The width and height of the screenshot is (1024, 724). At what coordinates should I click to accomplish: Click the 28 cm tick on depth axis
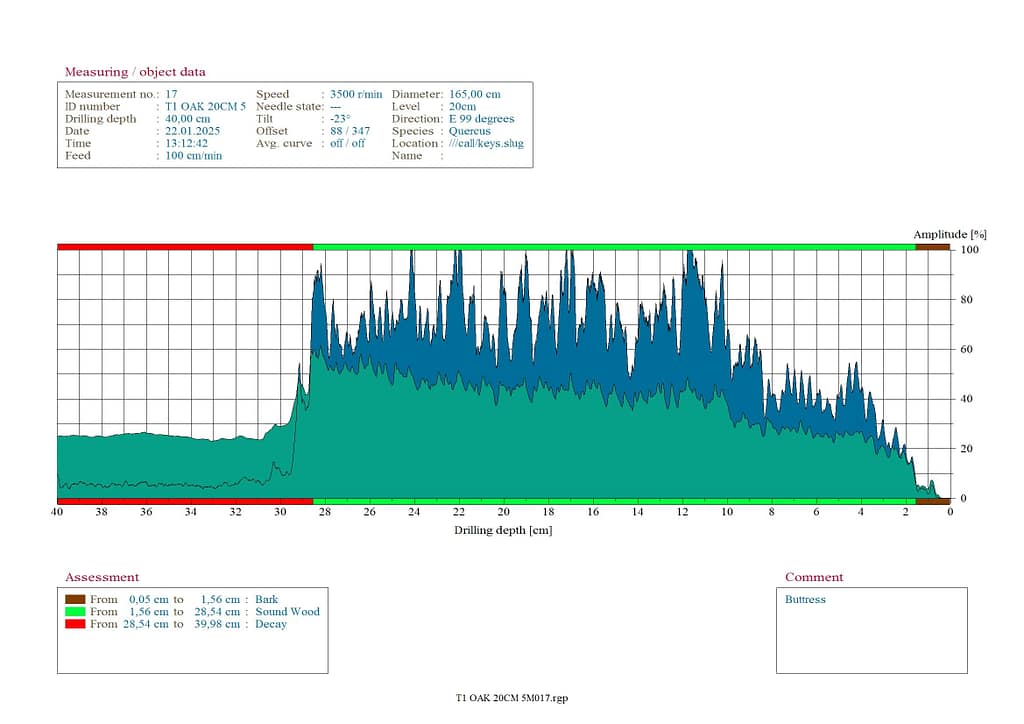[x=325, y=512]
